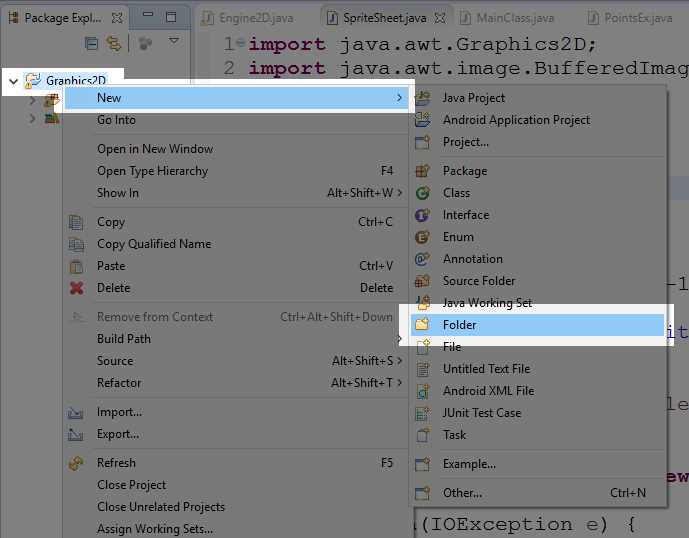Click the Java Project icon
689x538 pixels.
click(423, 98)
